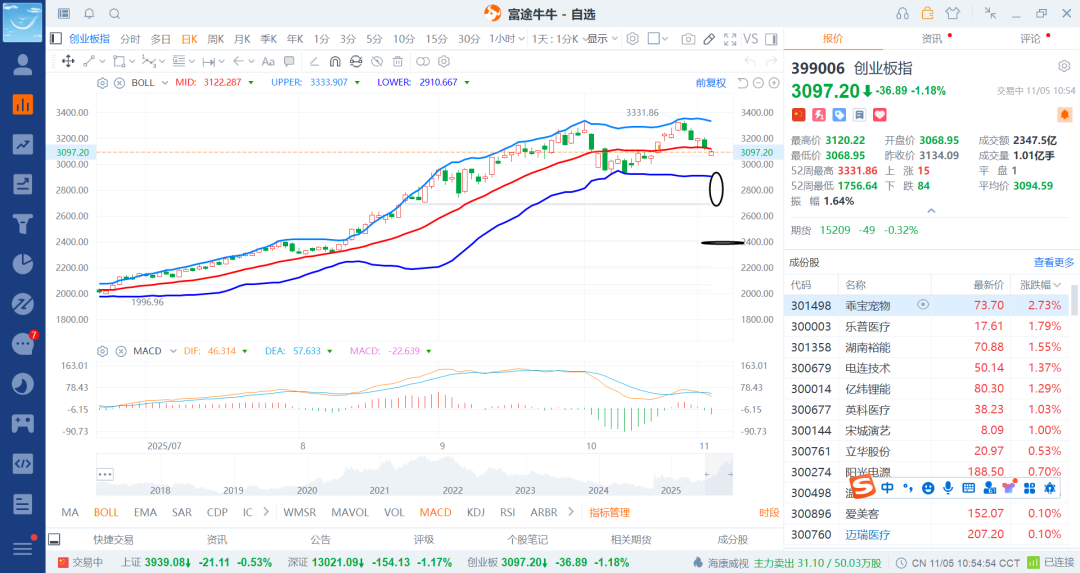Toggle UPPER line visibility arrow
Viewport: 1080px width, 573px height.
click(357, 83)
